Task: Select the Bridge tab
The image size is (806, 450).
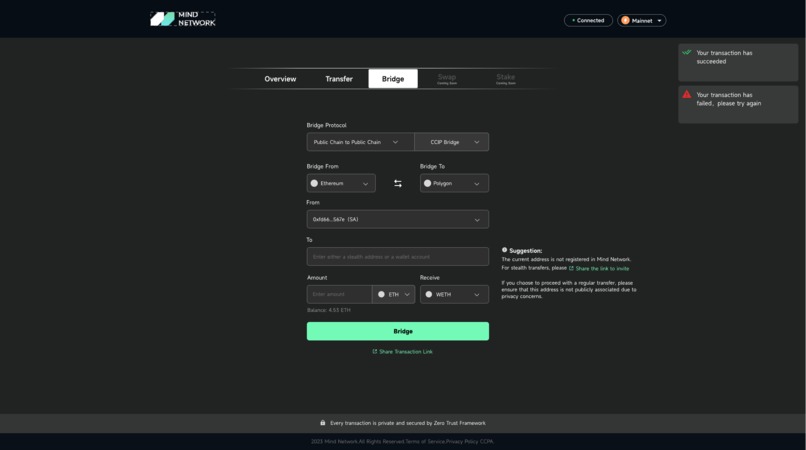Action: point(393,79)
